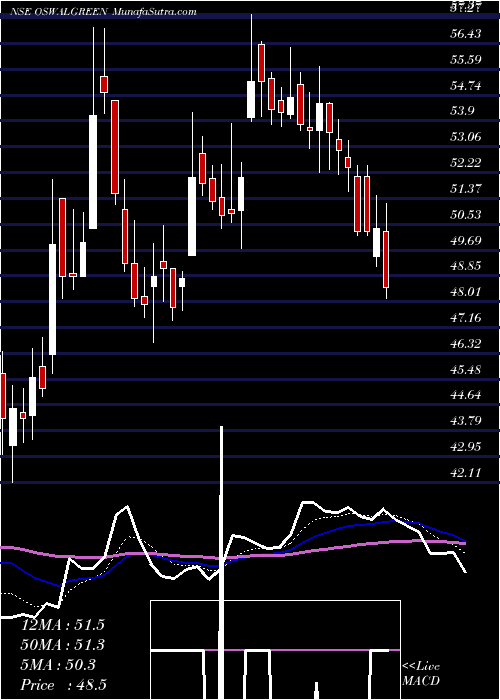
Task: Click the 46.32 price axis label
Action: pyautogui.click(x=466, y=343)
